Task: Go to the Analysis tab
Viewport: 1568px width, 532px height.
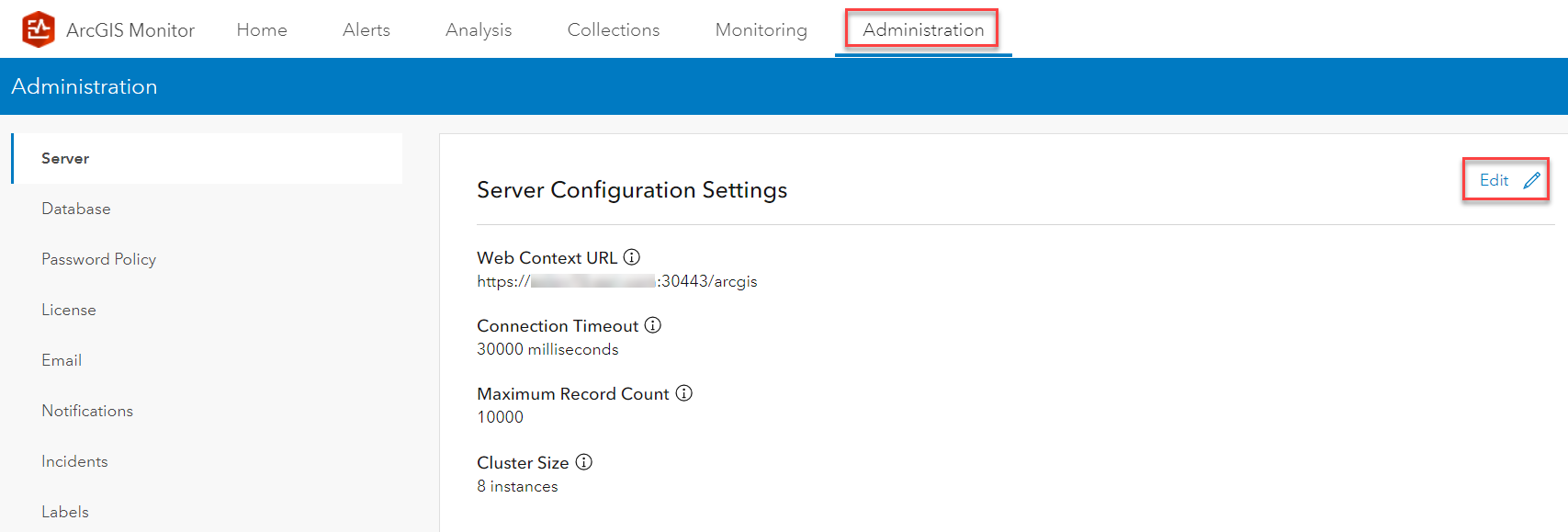Action: click(479, 29)
